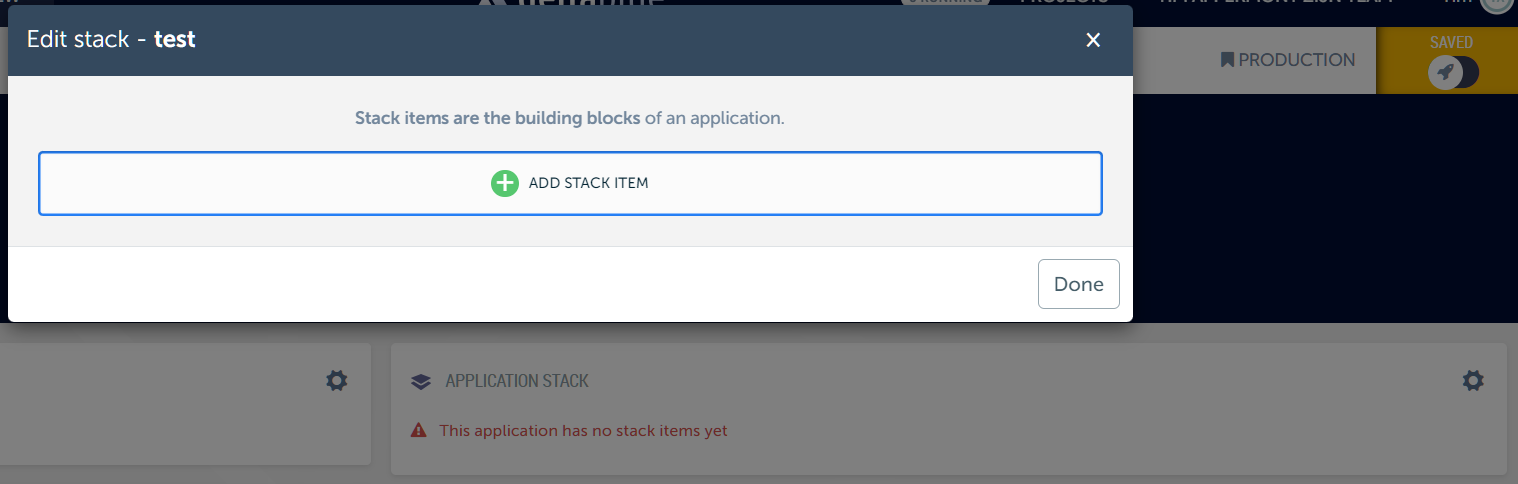The width and height of the screenshot is (1518, 484).
Task: Open the Application Stack gear settings
Action: pos(1472,381)
